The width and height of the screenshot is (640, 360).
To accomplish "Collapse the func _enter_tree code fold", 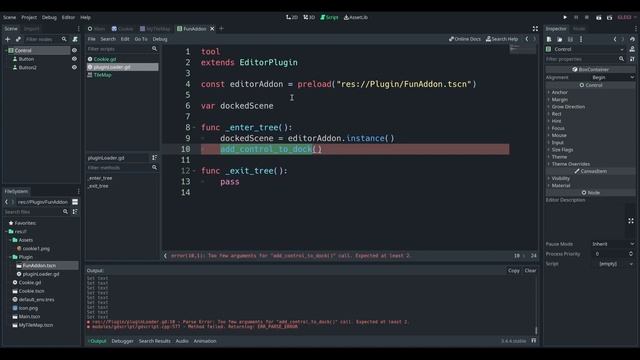I will (194, 128).
